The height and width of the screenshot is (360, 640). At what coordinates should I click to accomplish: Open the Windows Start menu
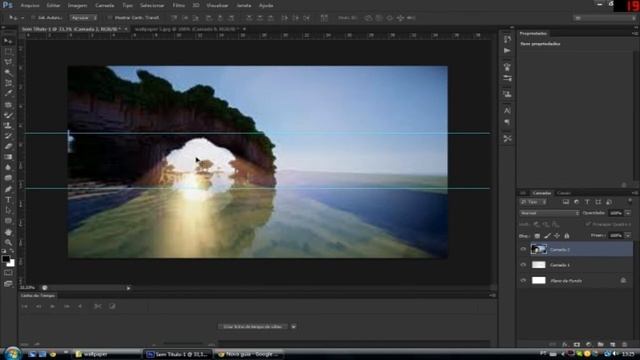12,353
